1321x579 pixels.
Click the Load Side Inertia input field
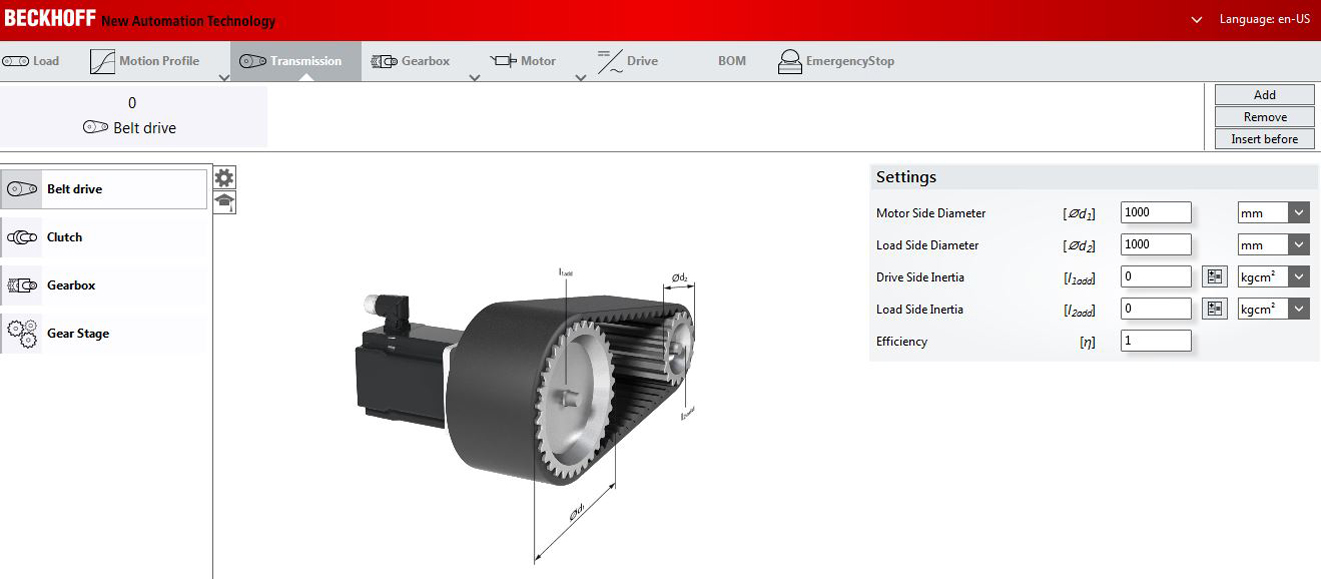(1156, 309)
